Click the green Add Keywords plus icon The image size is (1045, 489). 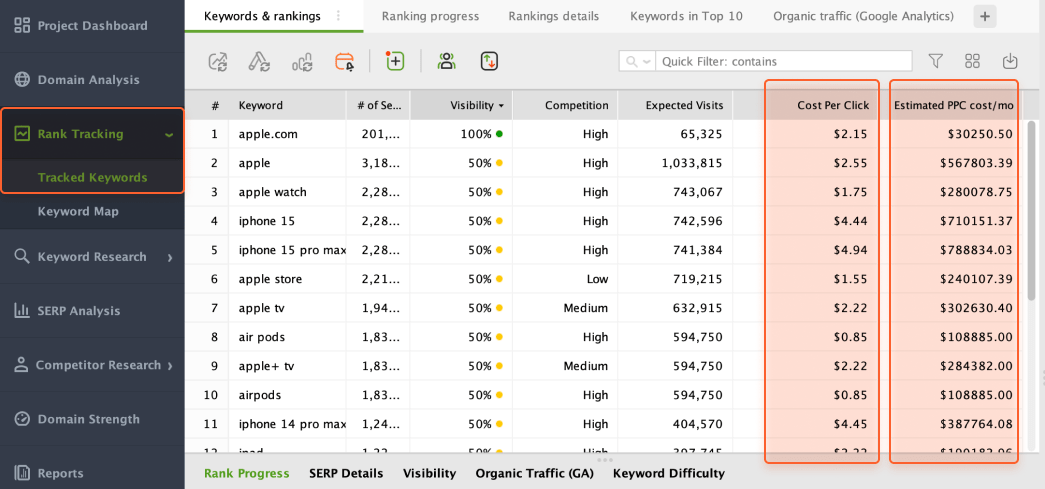coord(395,61)
